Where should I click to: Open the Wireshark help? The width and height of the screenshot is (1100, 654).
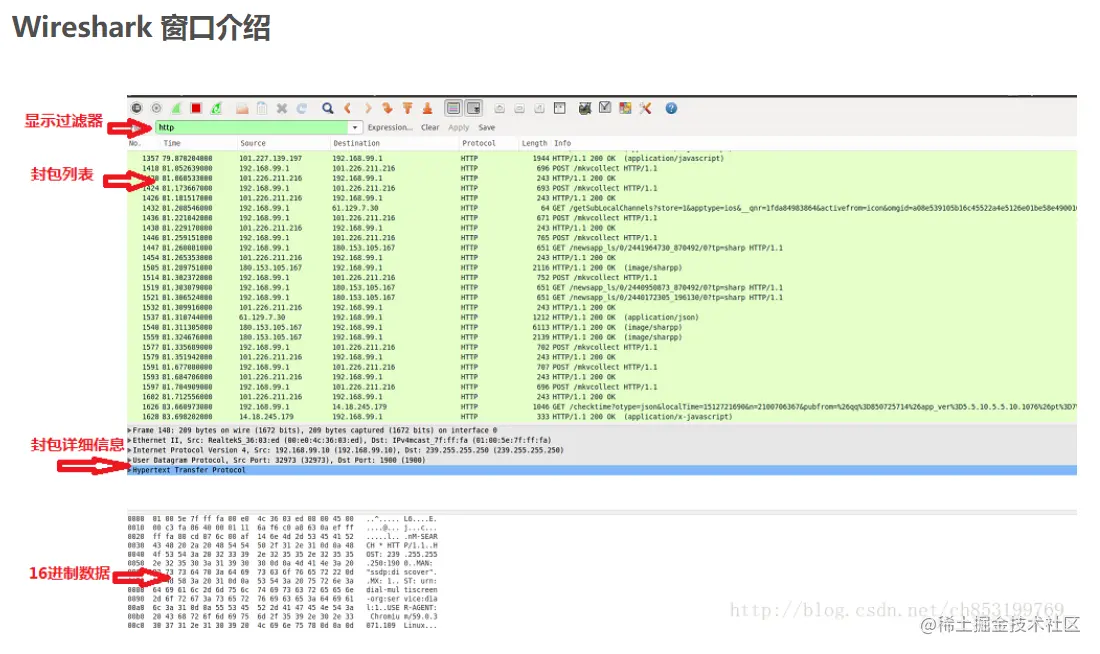pyautogui.click(x=669, y=107)
